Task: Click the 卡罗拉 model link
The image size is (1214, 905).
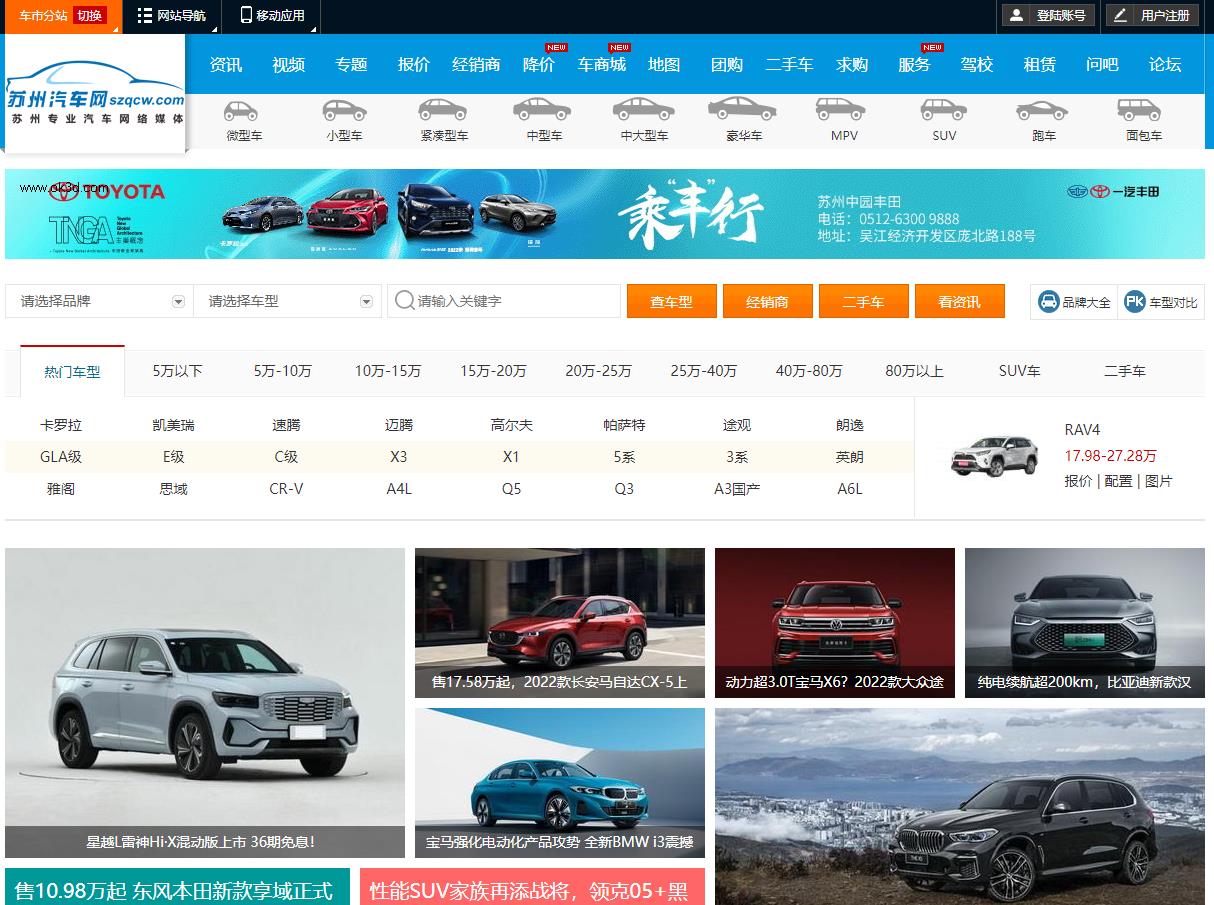Action: coord(61,425)
